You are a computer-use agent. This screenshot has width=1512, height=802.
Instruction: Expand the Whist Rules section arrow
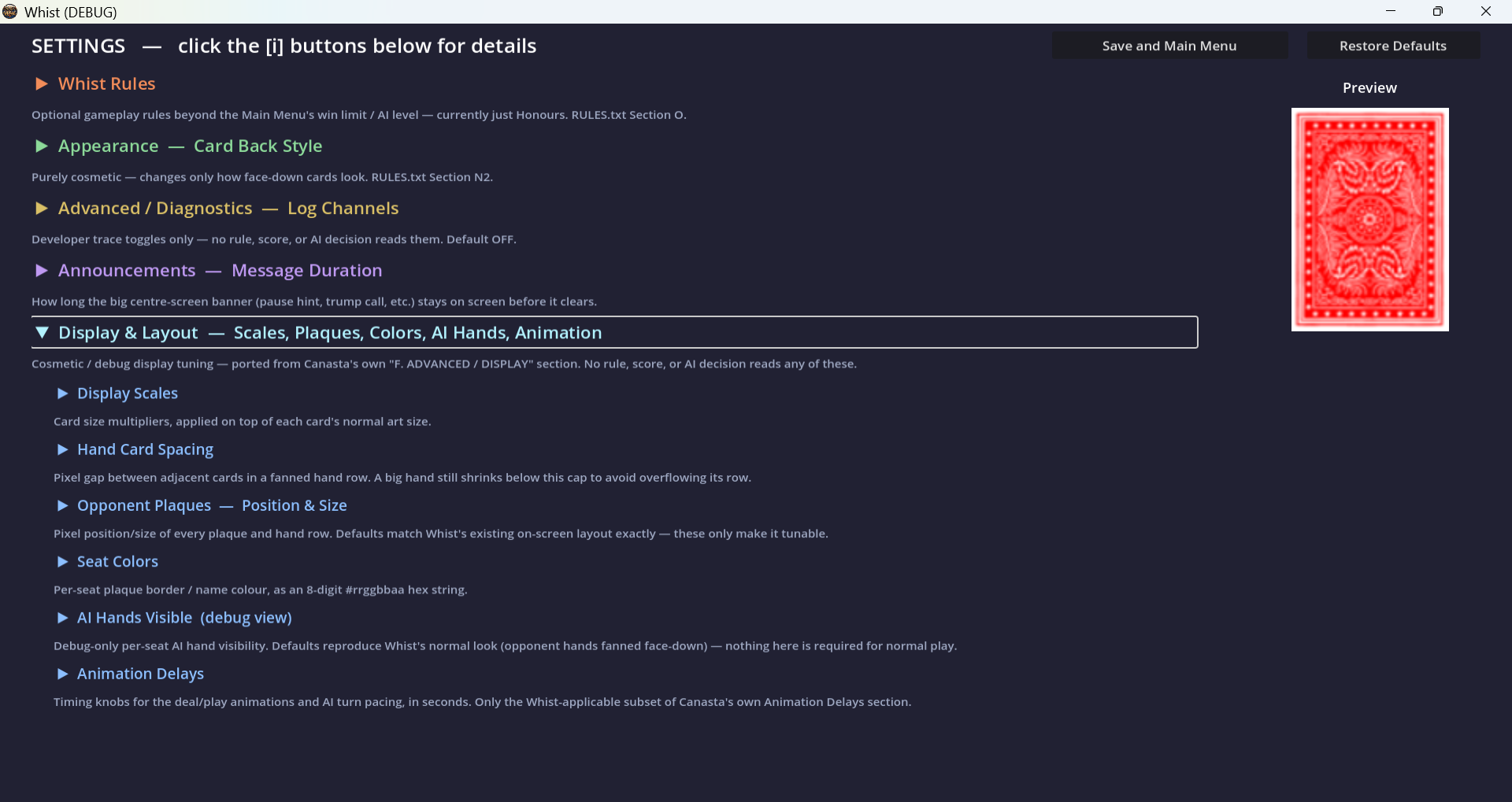point(42,83)
